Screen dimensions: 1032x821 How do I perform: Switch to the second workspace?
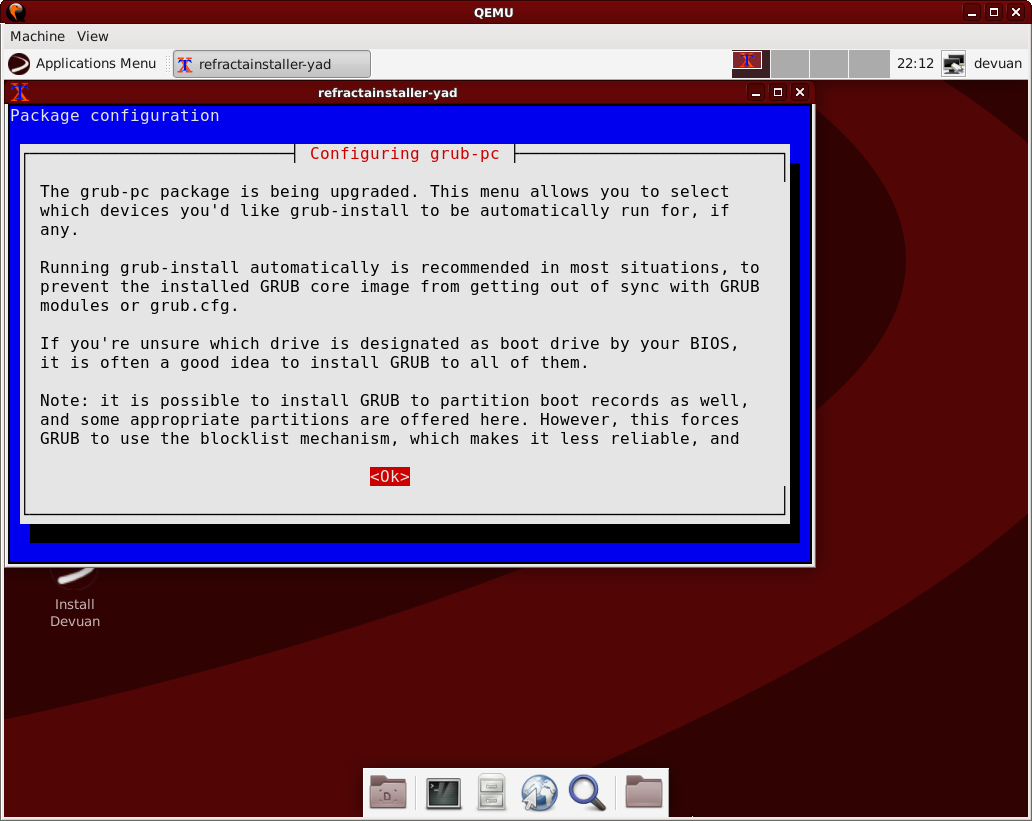pos(790,64)
